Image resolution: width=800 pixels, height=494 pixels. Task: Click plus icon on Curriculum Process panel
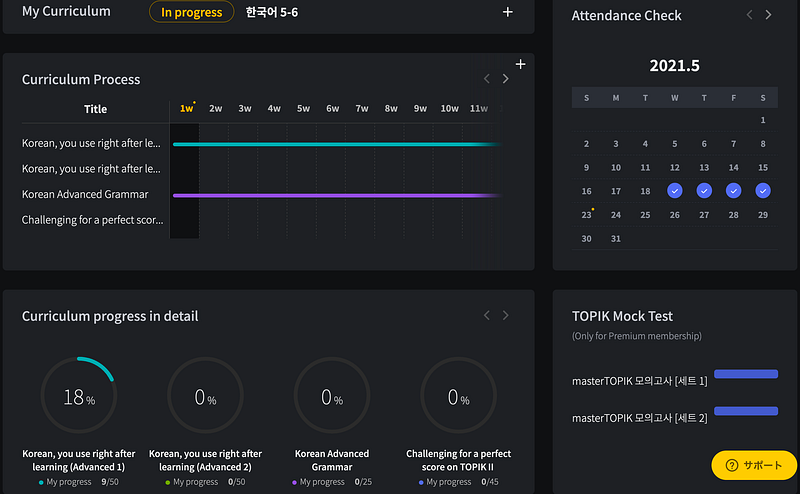pyautogui.click(x=520, y=64)
